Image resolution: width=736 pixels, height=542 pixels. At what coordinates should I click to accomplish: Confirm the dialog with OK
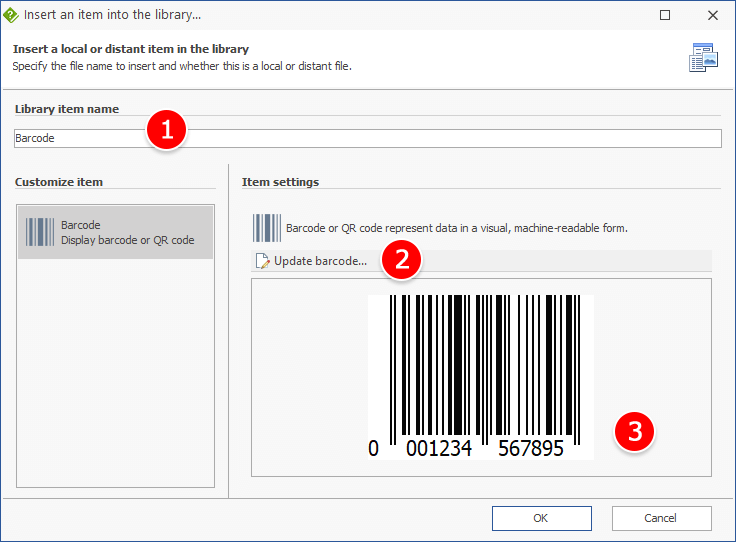pyautogui.click(x=542, y=518)
